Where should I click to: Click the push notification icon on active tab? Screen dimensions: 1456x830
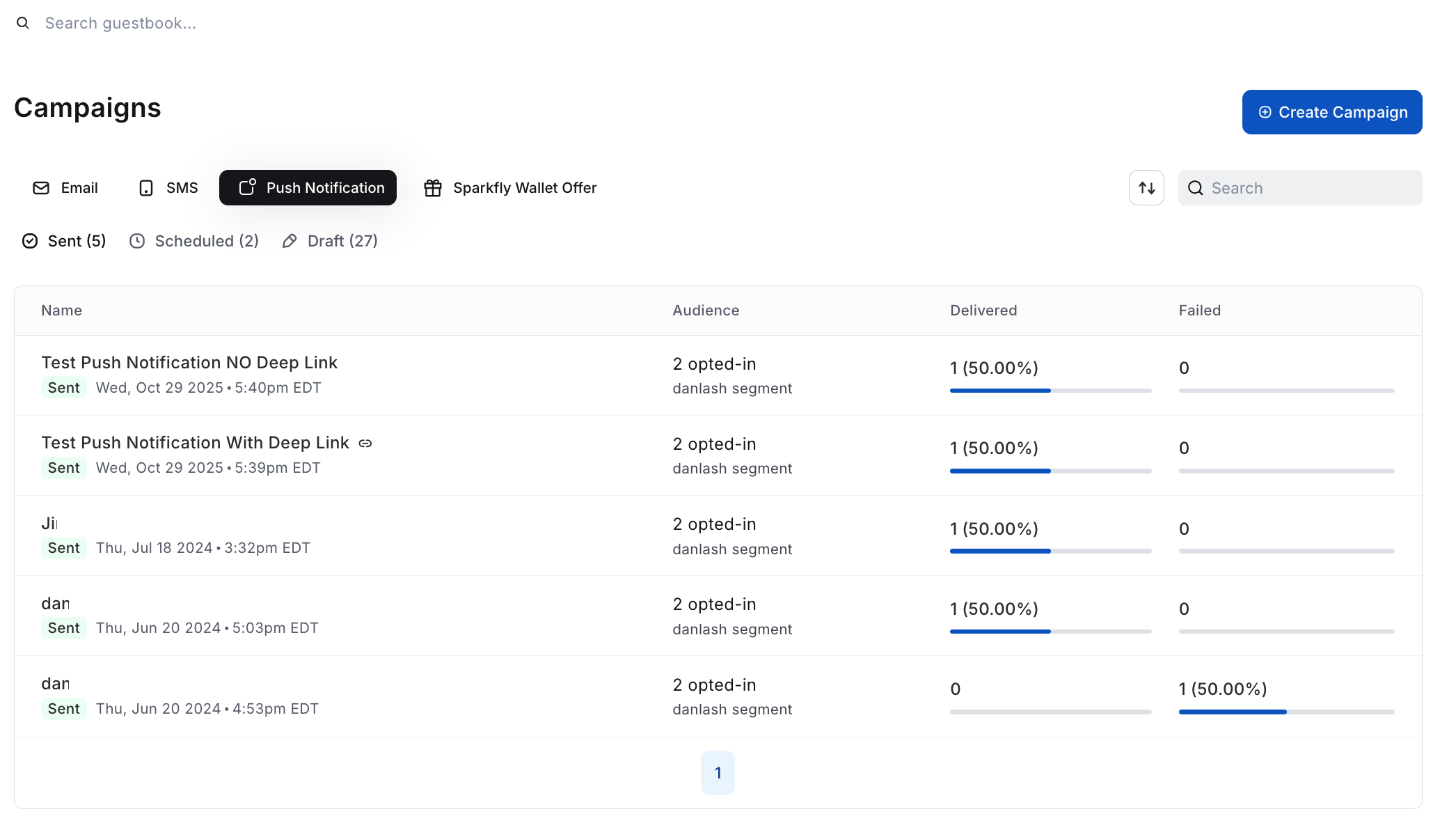pos(248,187)
